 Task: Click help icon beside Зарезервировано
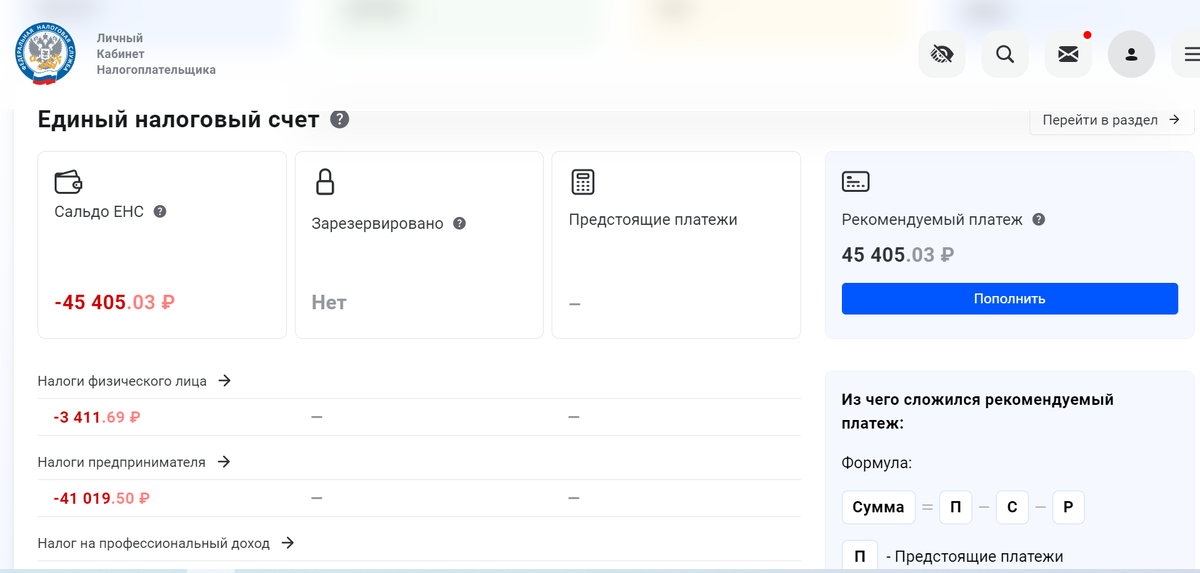[x=459, y=223]
